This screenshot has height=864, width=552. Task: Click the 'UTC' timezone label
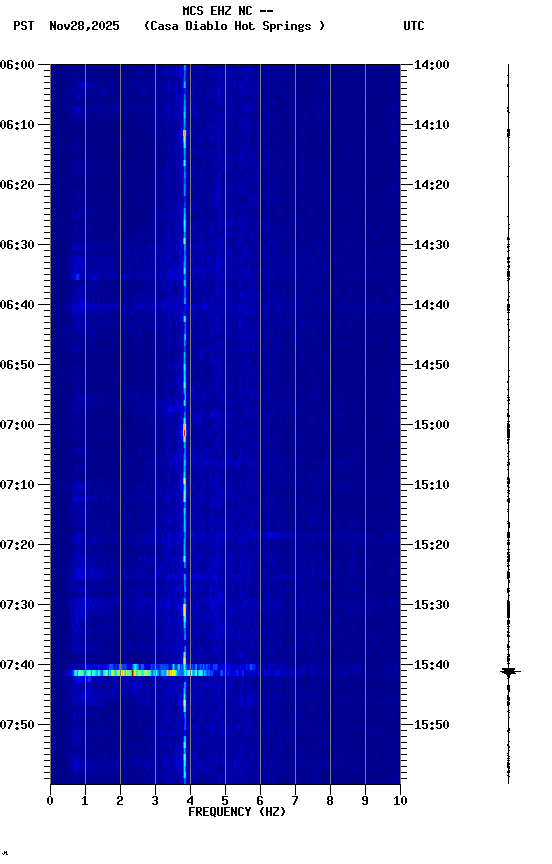(x=414, y=26)
